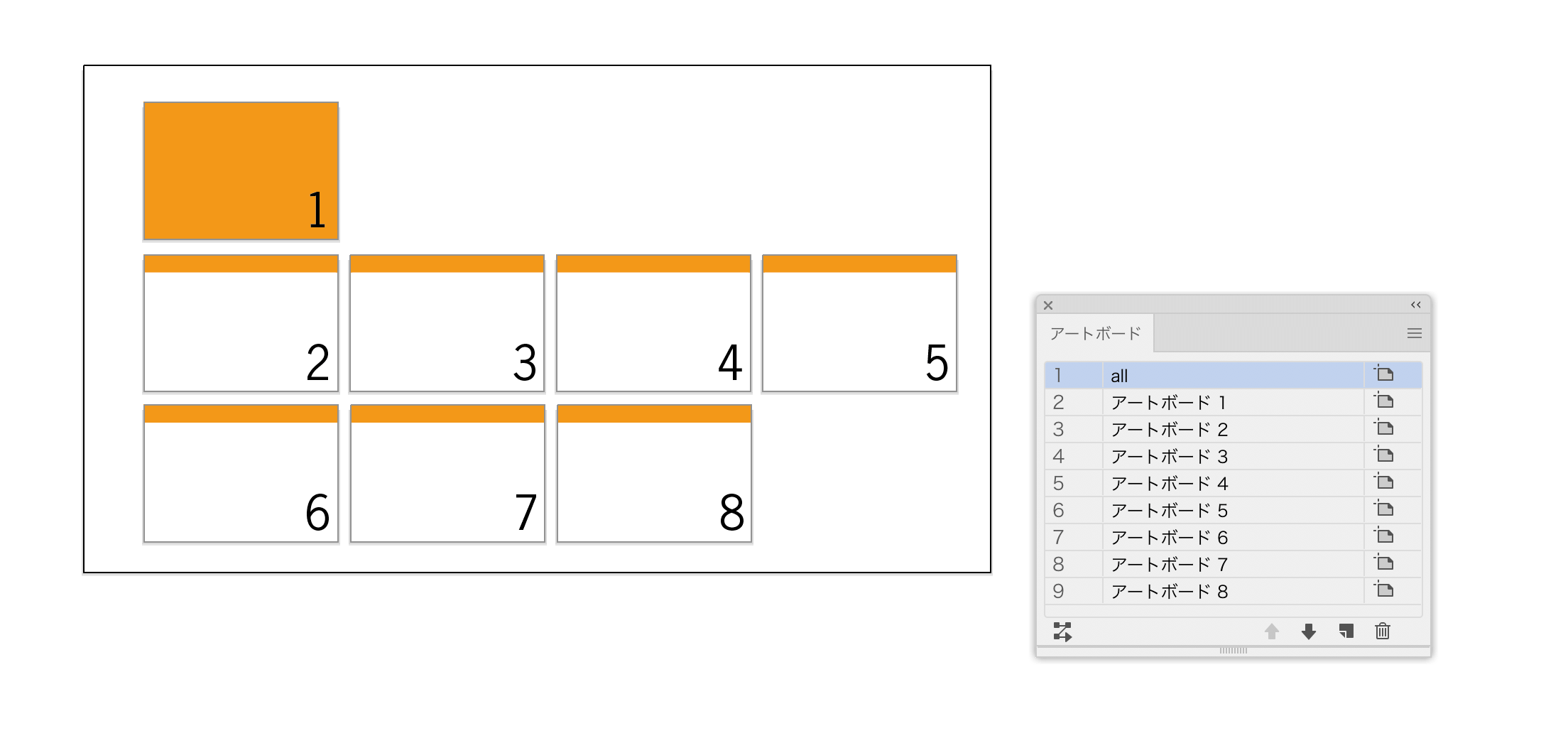Select the 'all' artboard row
Viewport: 1568px width, 743px height.
pos(1234,375)
